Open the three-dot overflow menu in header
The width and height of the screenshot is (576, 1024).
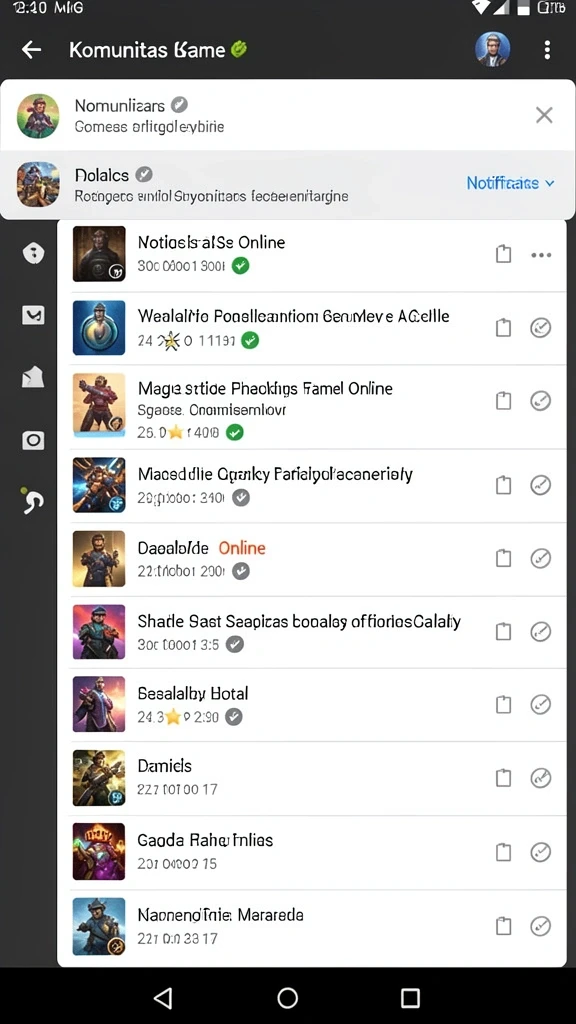pos(547,50)
